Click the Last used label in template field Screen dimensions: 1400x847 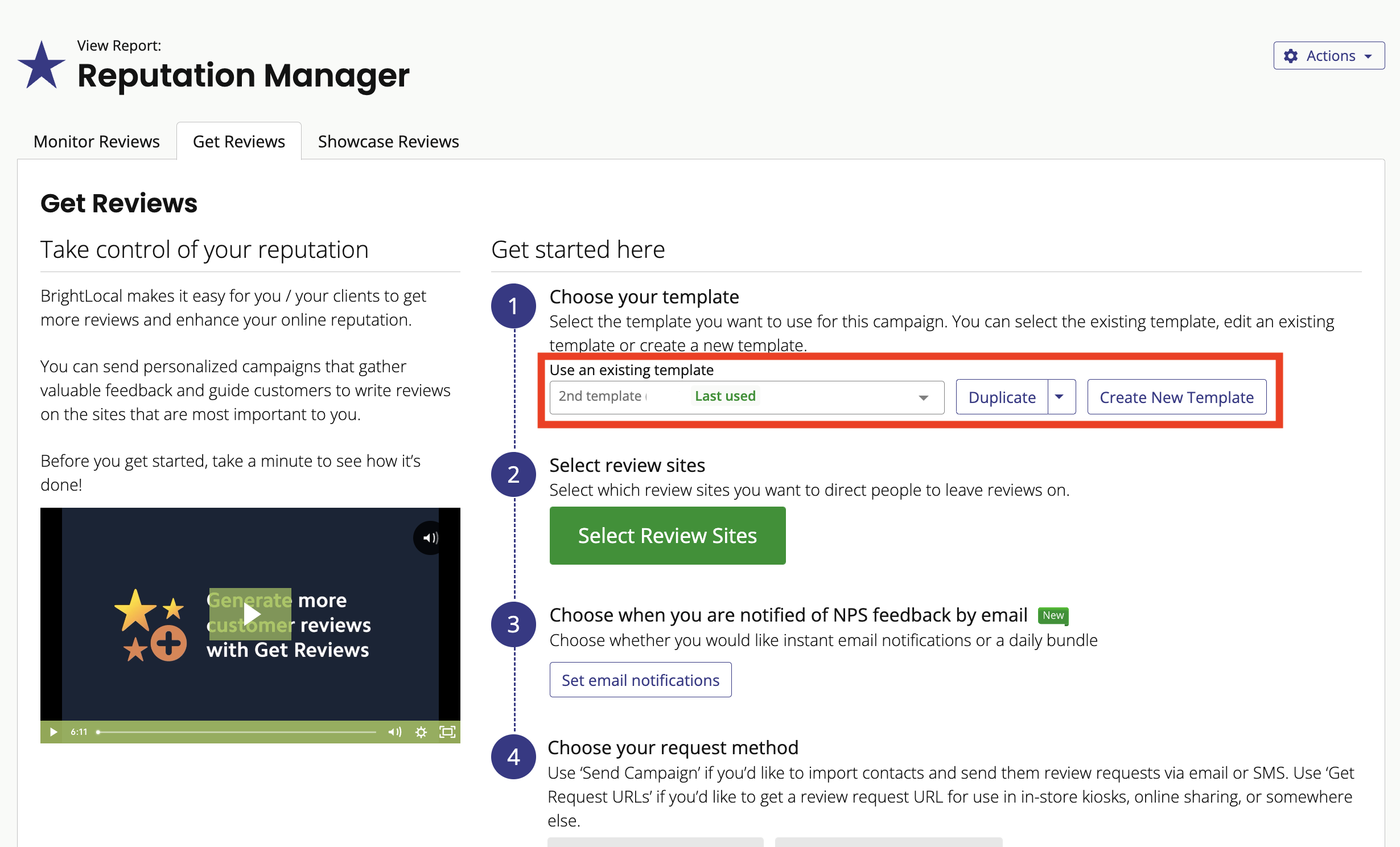pos(725,396)
